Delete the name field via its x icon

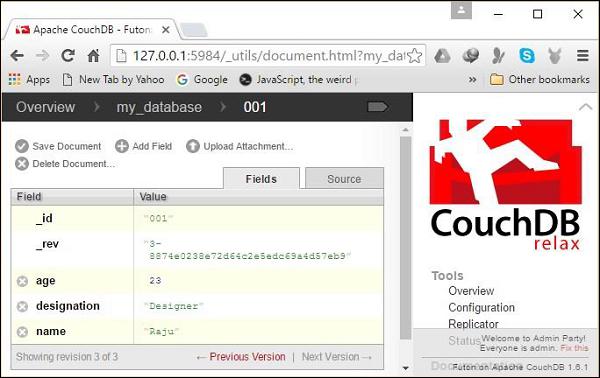tap(23, 332)
